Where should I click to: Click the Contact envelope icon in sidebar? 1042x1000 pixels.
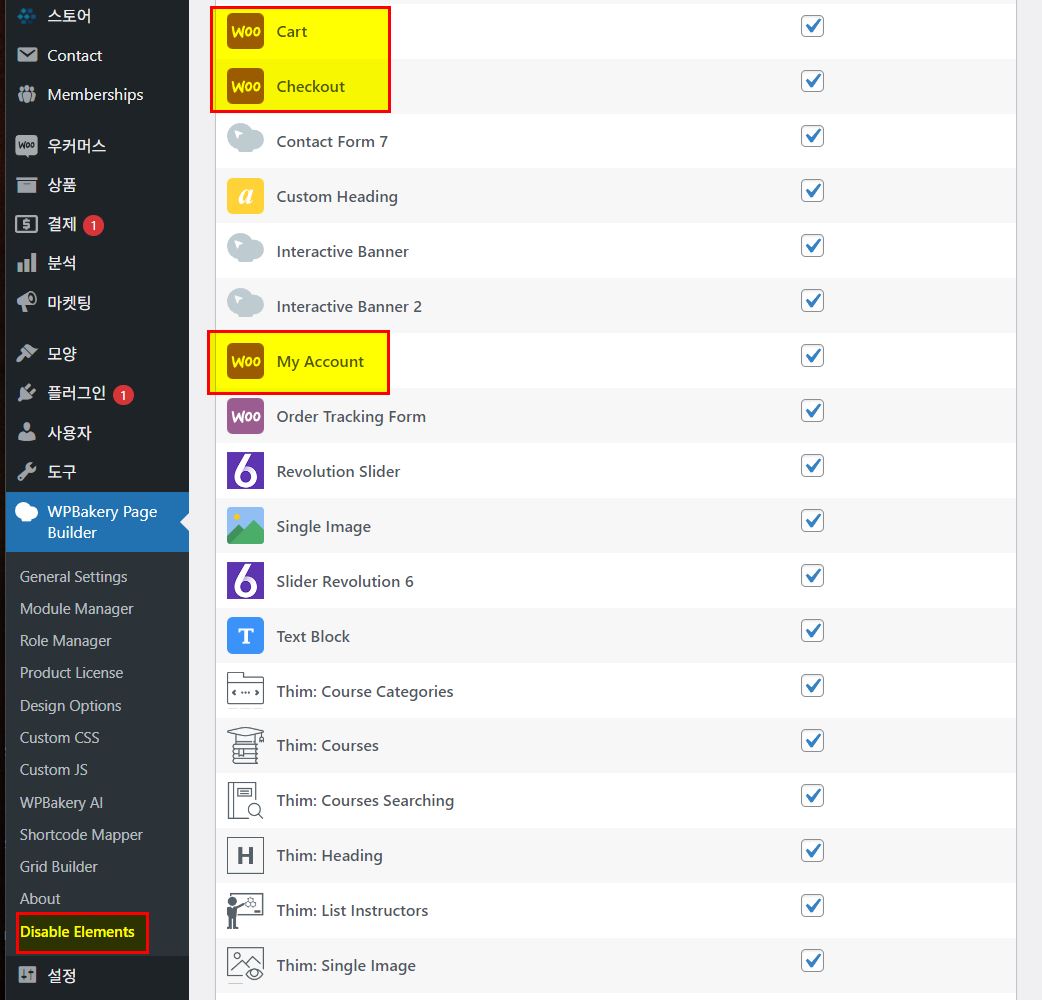pyautogui.click(x=27, y=54)
